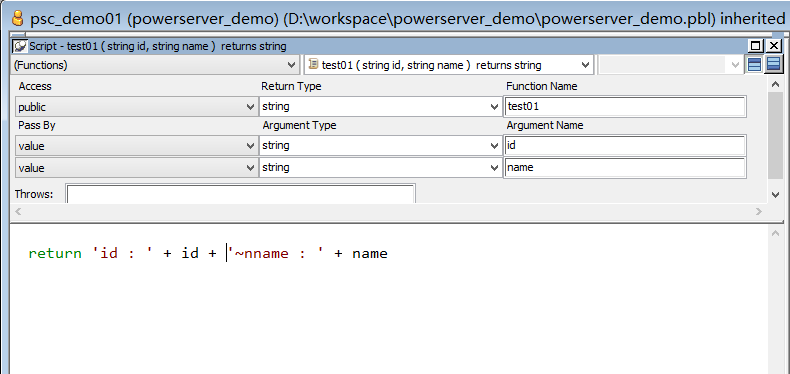Click horizontal scrollbar left arrow
This screenshot has width=790, height=374.
point(19,212)
